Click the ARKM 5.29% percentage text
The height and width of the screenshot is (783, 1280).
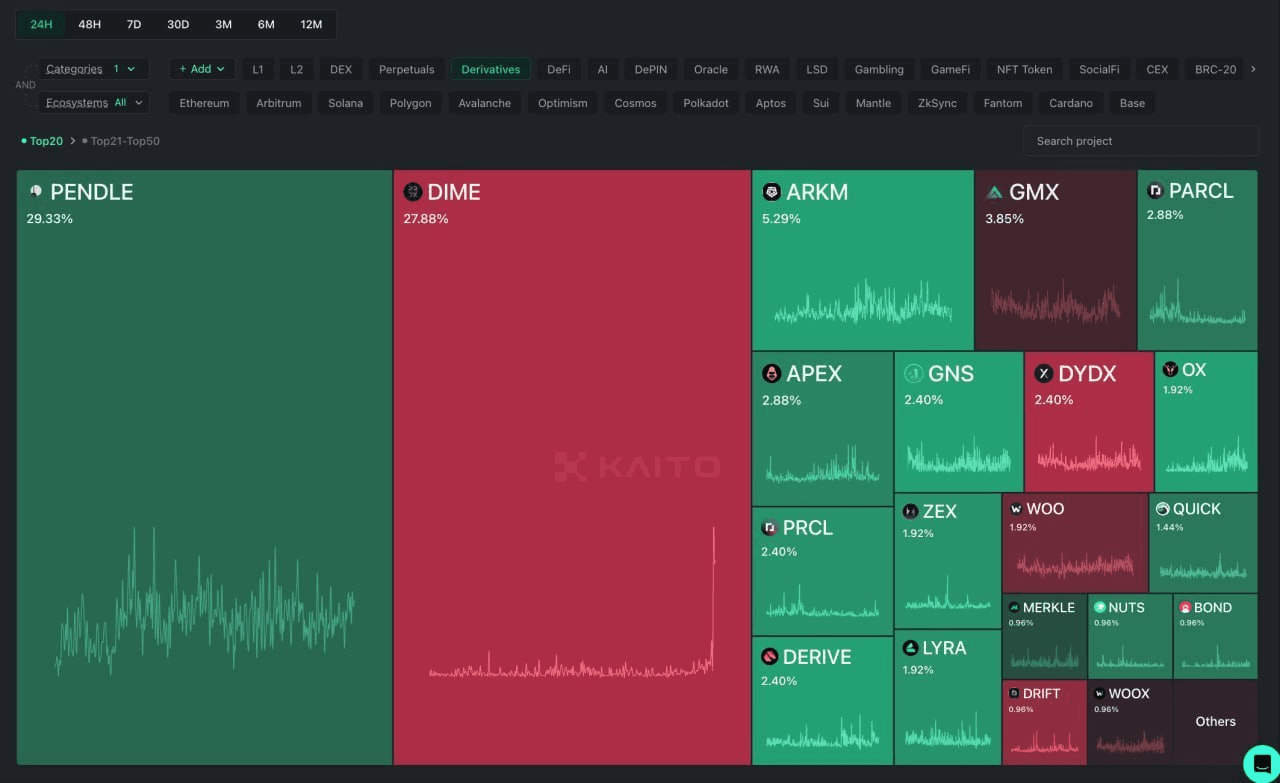tap(781, 218)
